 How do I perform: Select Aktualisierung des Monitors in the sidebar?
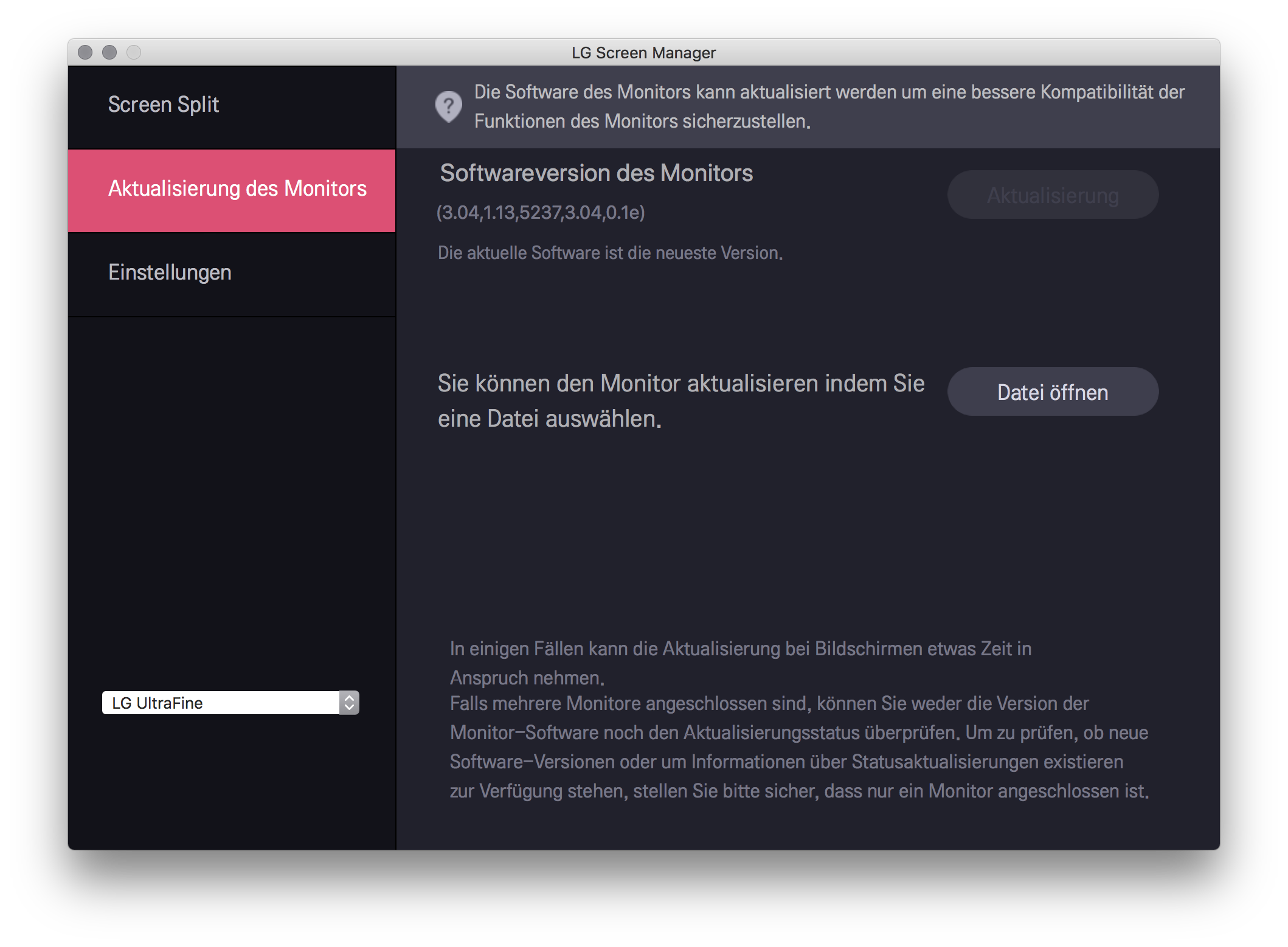(237, 189)
